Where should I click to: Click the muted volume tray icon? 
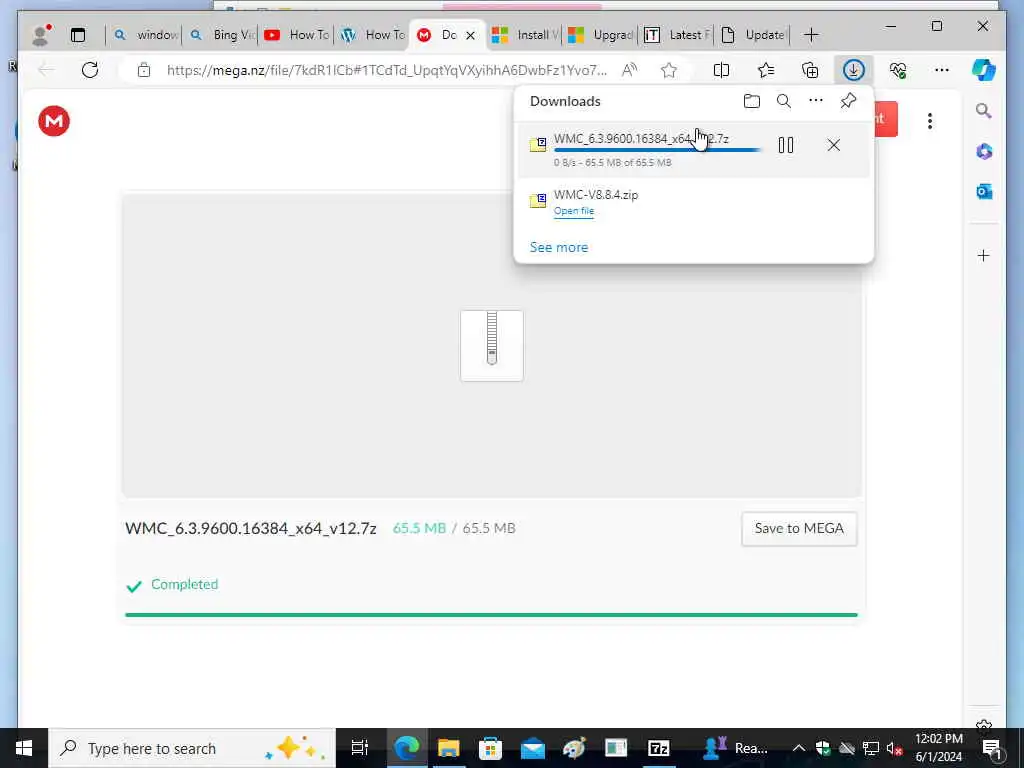coord(894,748)
